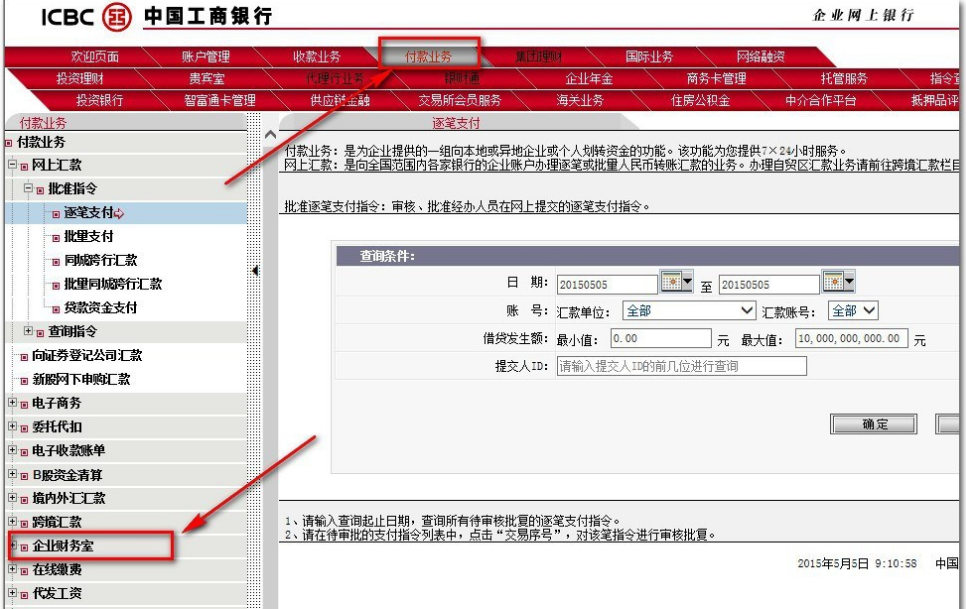Viewport: 966px width, 609px height.
Task: Open the 投资银行 tab
Action: coord(99,100)
